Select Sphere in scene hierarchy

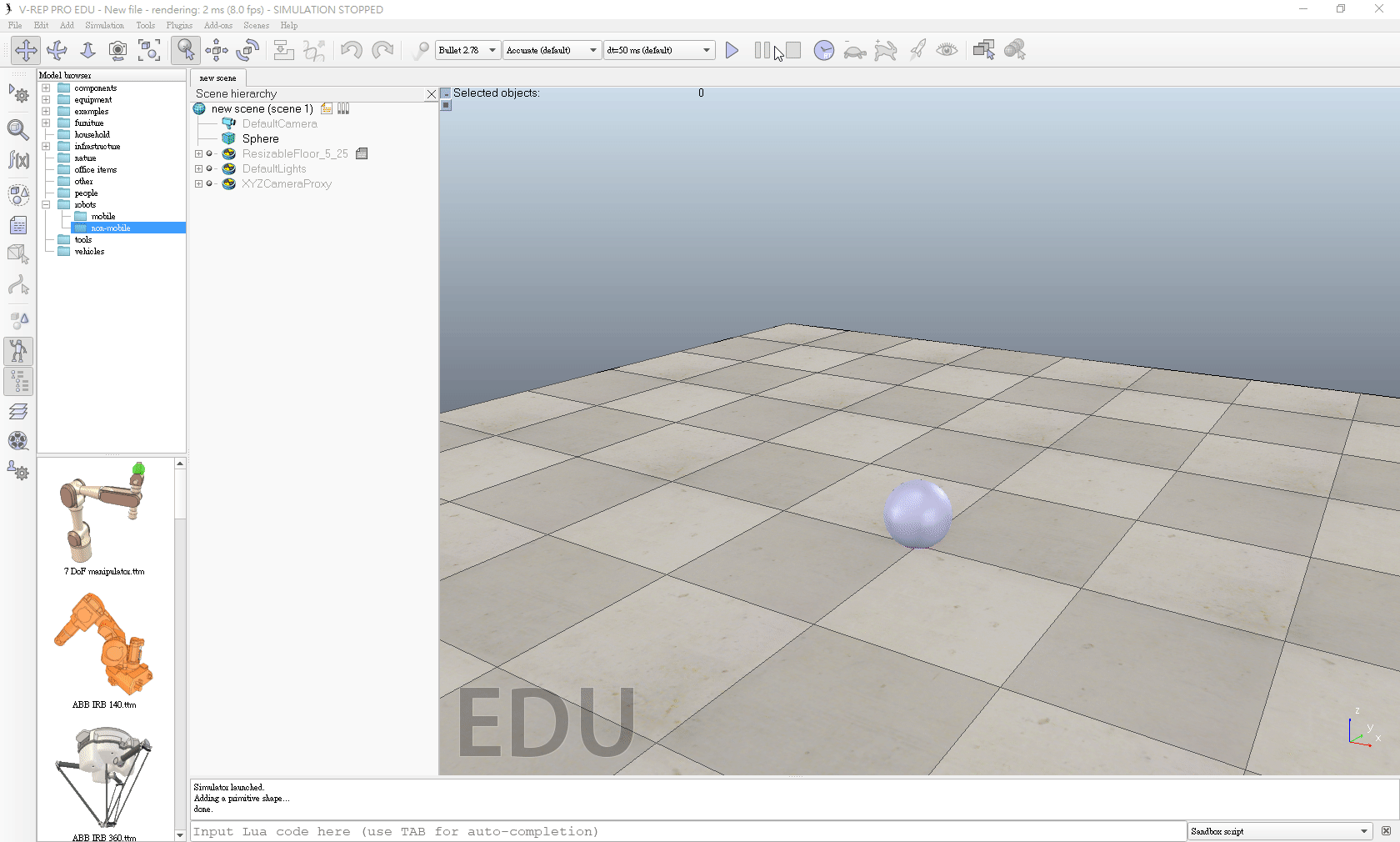tap(260, 138)
